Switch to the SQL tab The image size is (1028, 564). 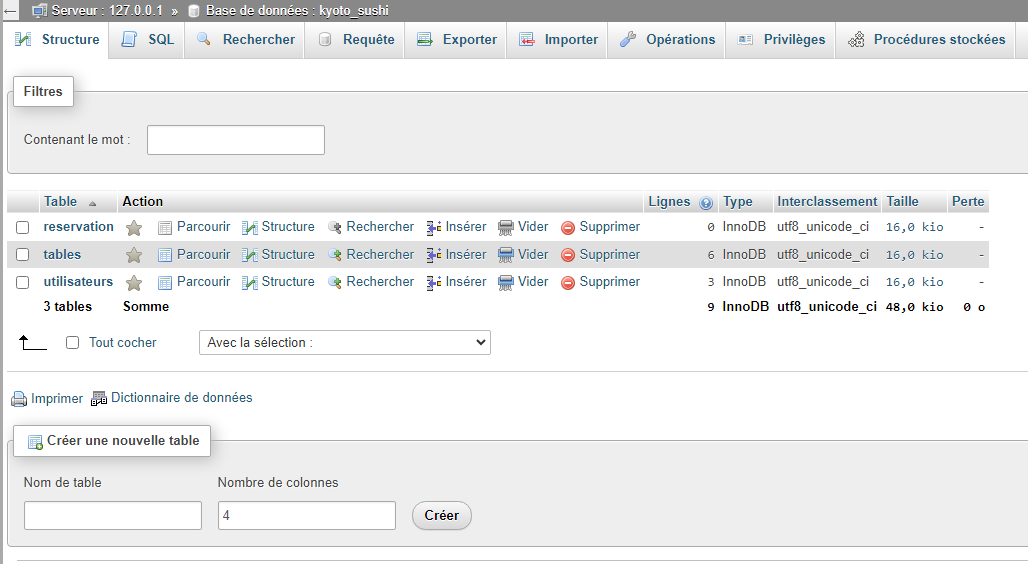147,40
